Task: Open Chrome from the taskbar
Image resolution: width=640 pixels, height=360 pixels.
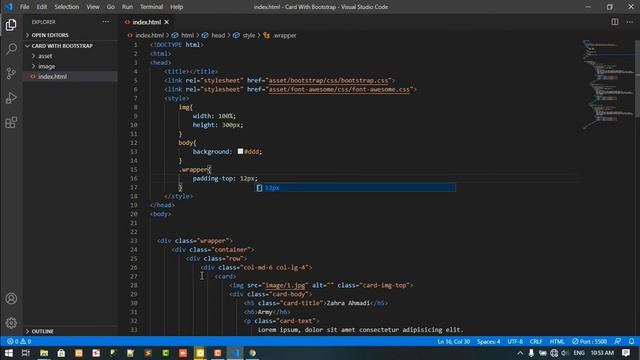Action: click(253, 353)
